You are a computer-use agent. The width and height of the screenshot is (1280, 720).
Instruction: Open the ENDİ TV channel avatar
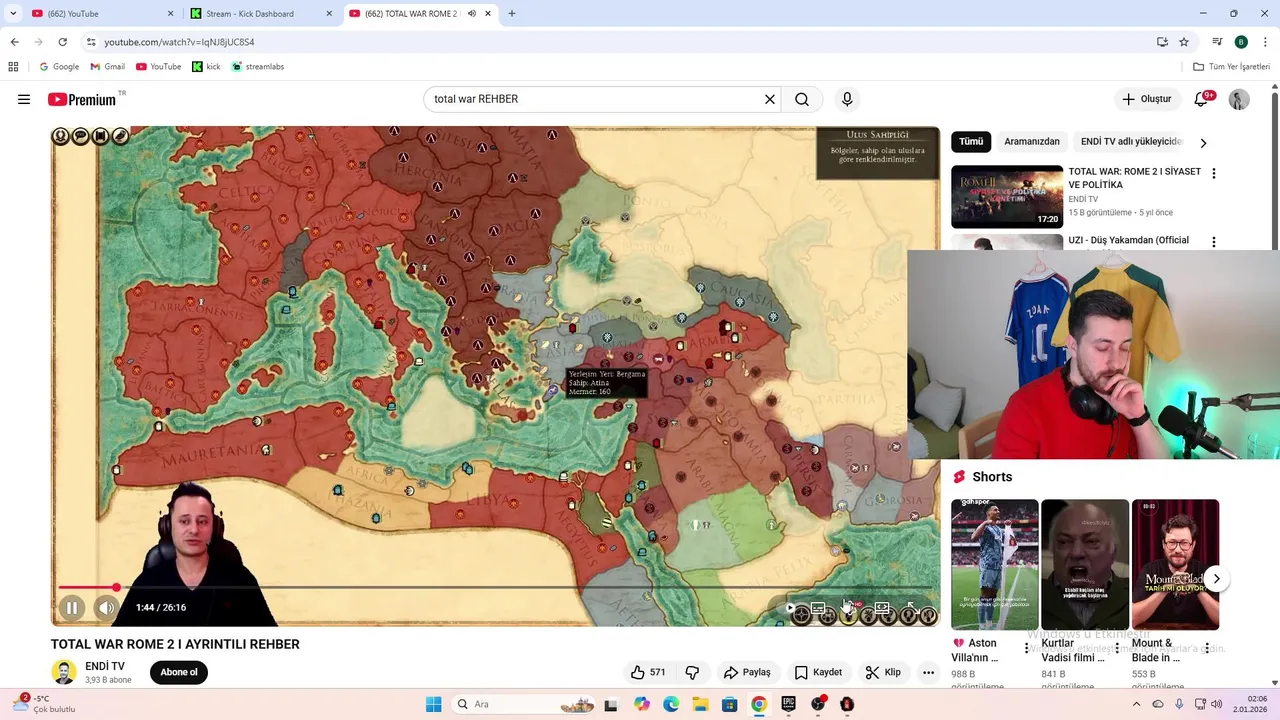click(64, 672)
